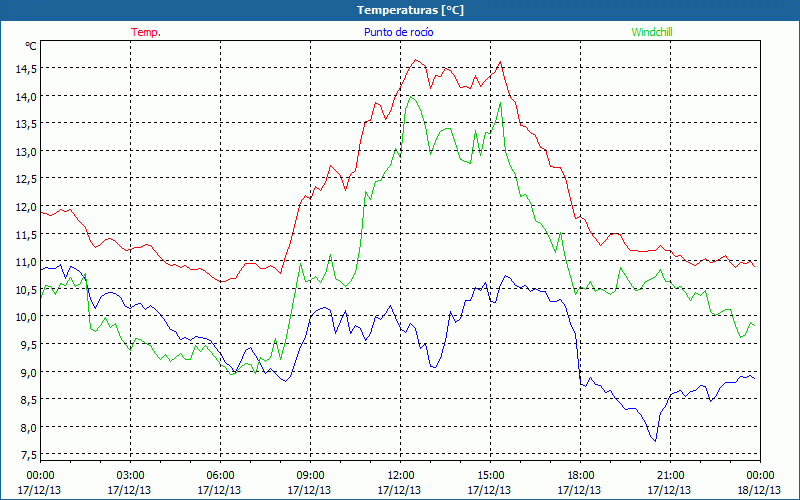Click the 11,5 y-axis value
This screenshot has height=500, width=800.
point(26,234)
